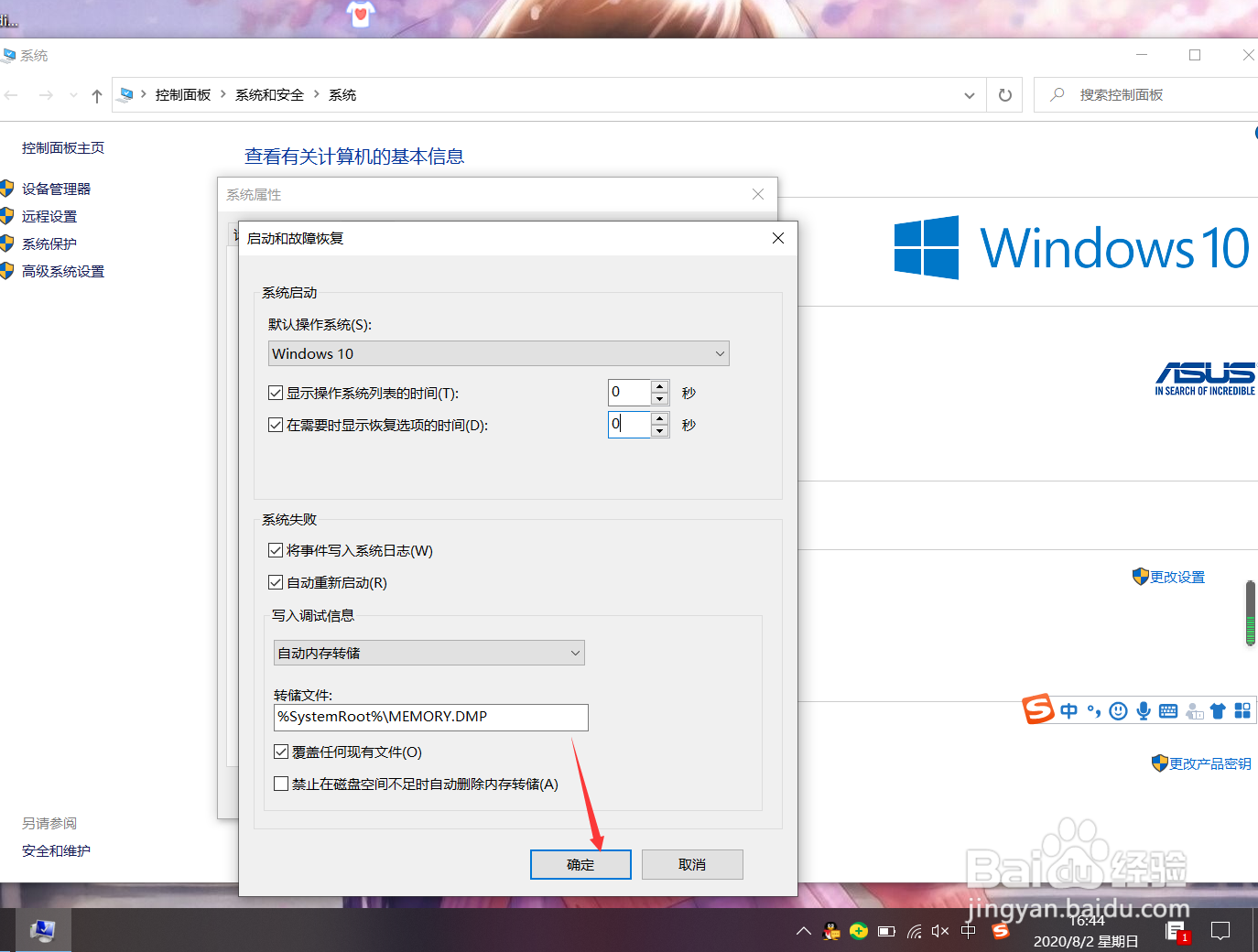The image size is (1258, 952).
Task: Expand the address bar history dropdown
Action: coord(969,94)
